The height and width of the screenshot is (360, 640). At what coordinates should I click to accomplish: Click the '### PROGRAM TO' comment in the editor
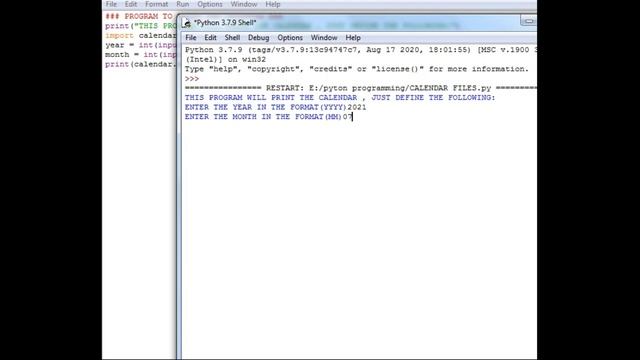pyautogui.click(x=139, y=16)
